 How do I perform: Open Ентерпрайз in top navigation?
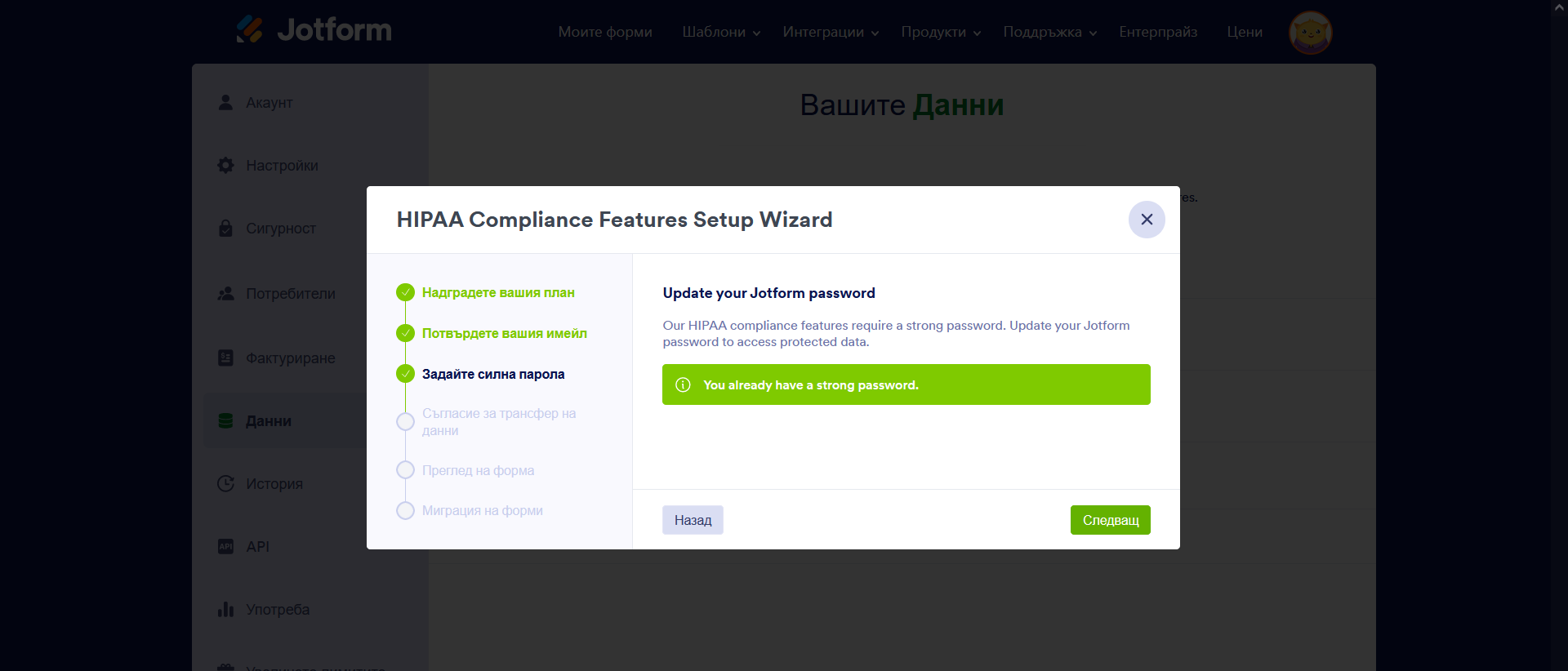1158,32
